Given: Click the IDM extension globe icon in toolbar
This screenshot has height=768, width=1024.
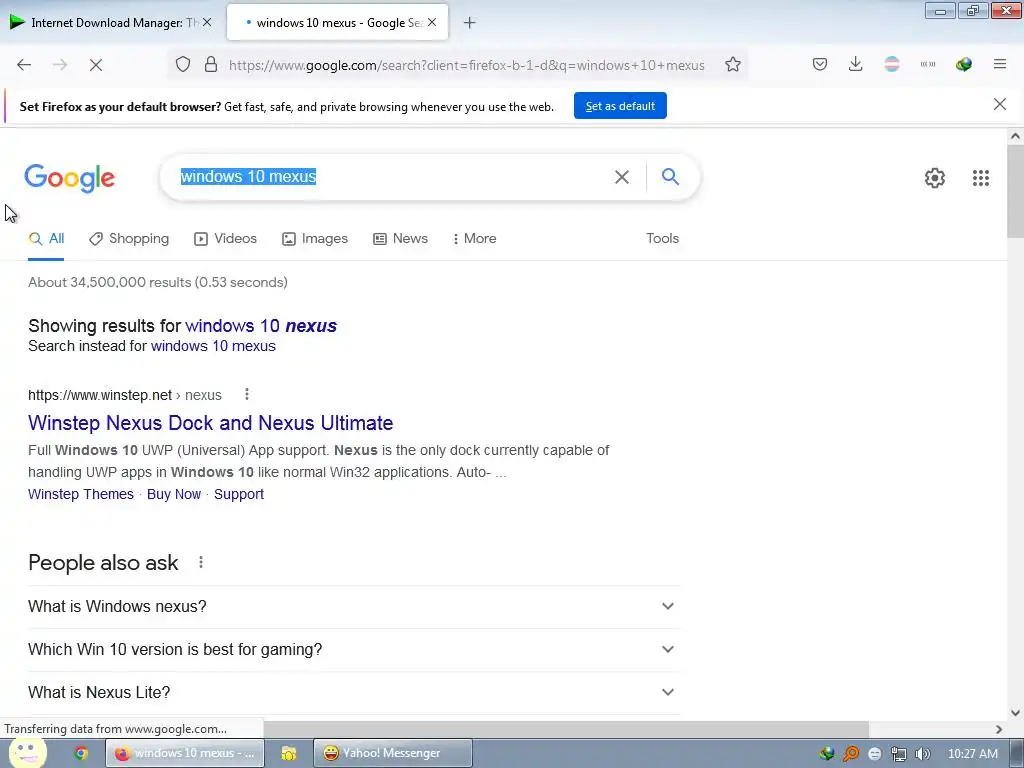Looking at the screenshot, I should (963, 64).
